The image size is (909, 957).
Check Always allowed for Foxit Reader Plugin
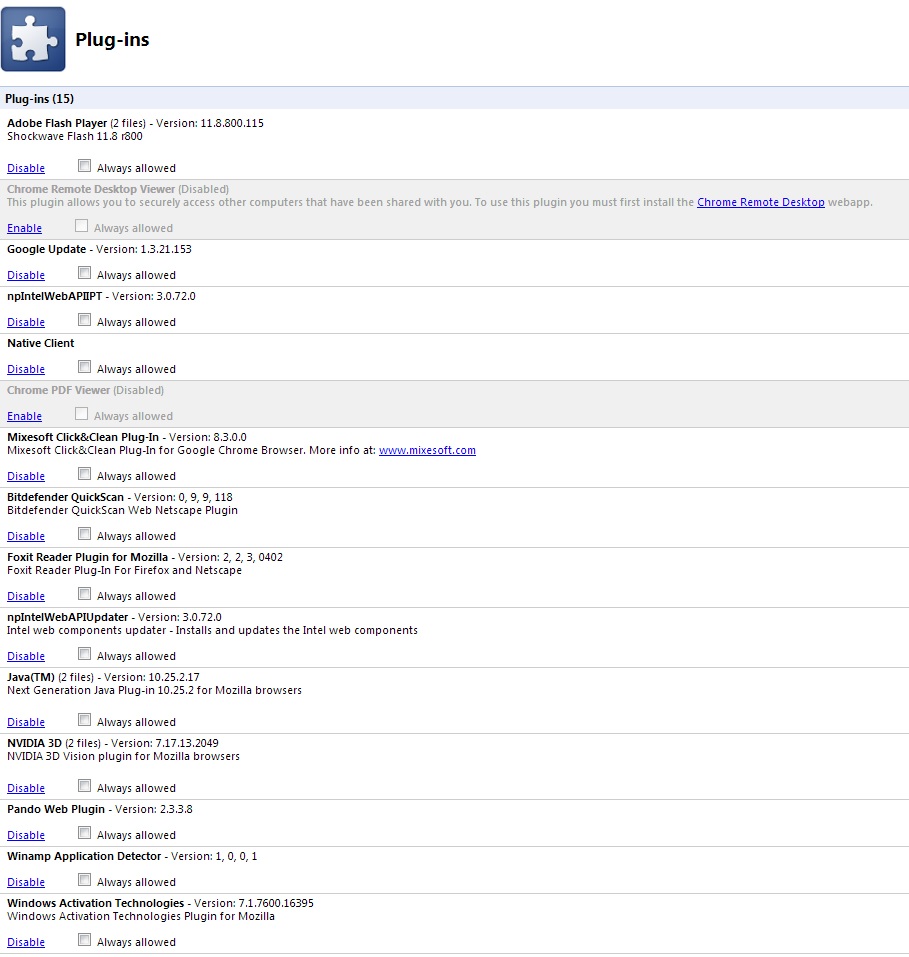[x=84, y=593]
